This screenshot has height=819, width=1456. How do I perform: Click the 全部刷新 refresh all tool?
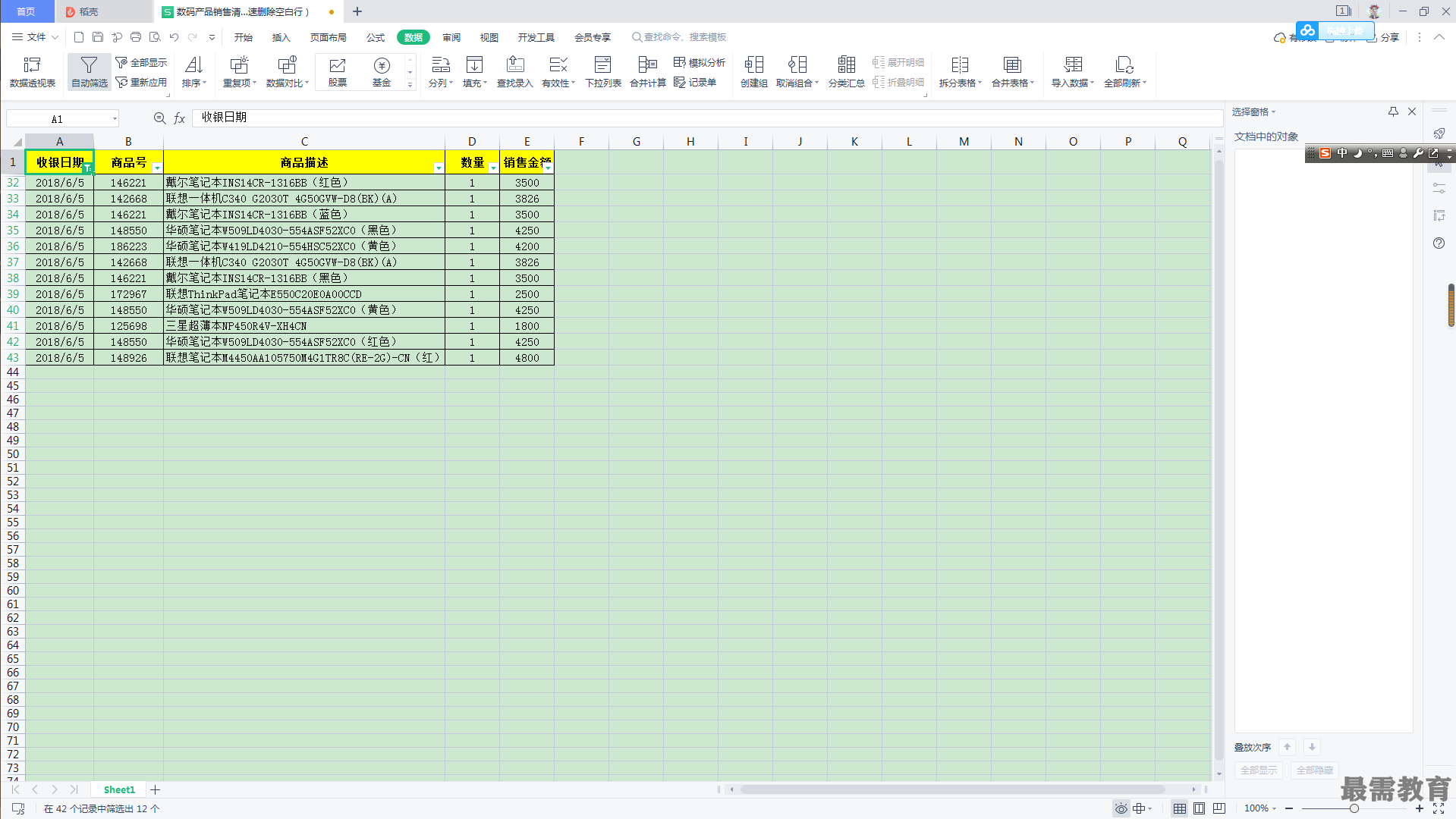tap(1125, 72)
